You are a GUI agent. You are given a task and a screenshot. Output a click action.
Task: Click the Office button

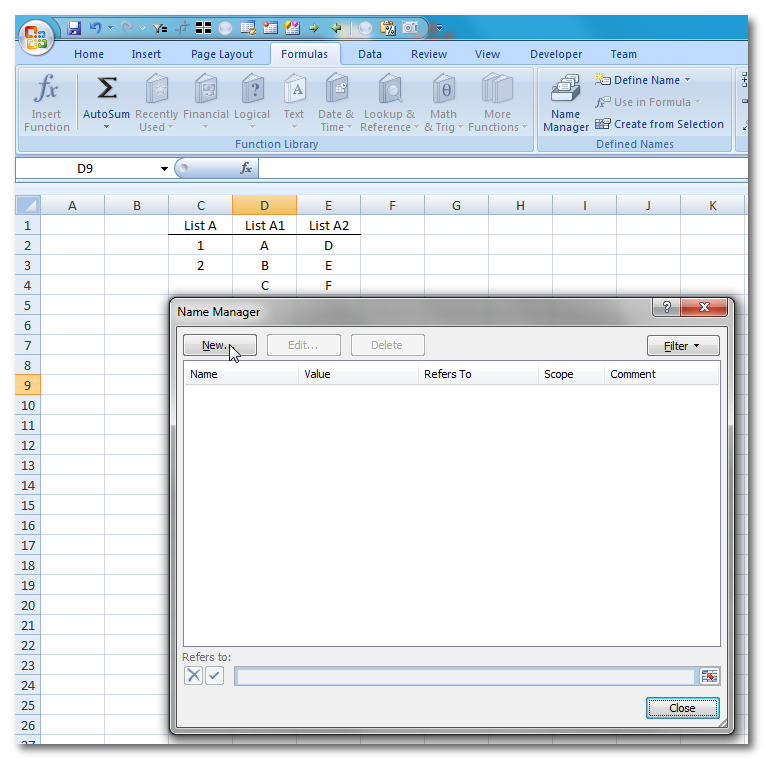point(36,38)
